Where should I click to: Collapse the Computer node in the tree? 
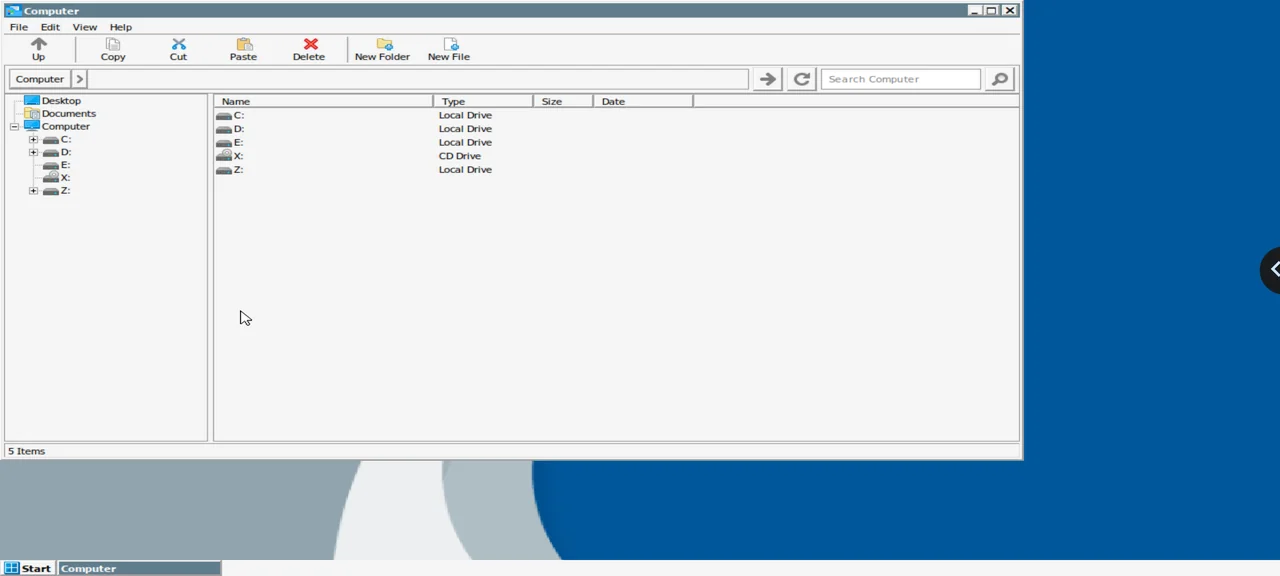coord(15,126)
